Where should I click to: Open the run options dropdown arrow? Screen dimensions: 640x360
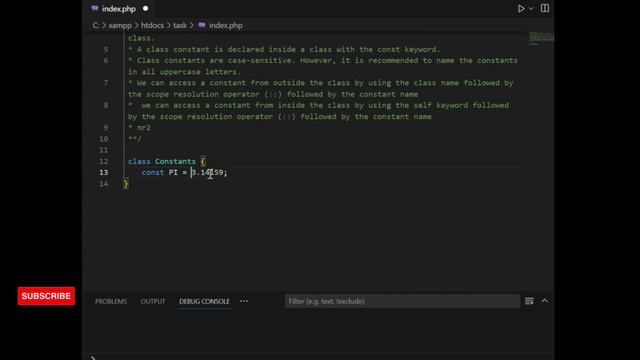531,9
